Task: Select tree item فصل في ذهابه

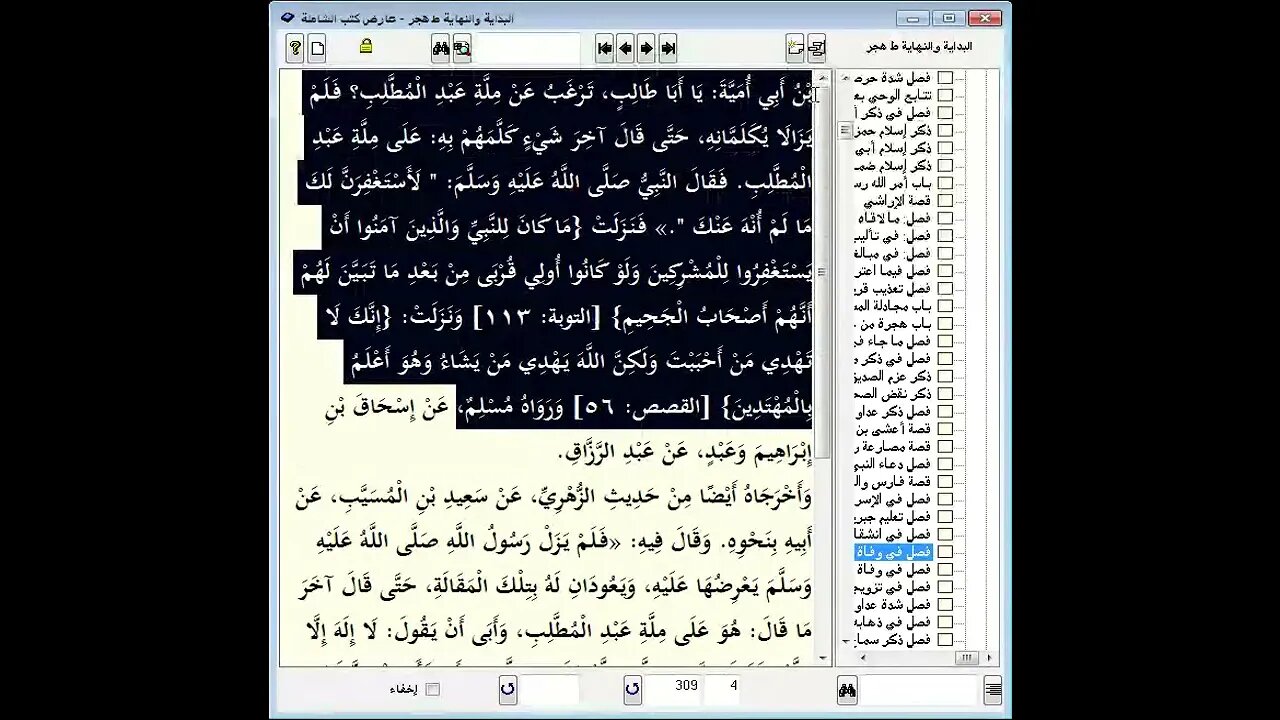Action: (894, 622)
